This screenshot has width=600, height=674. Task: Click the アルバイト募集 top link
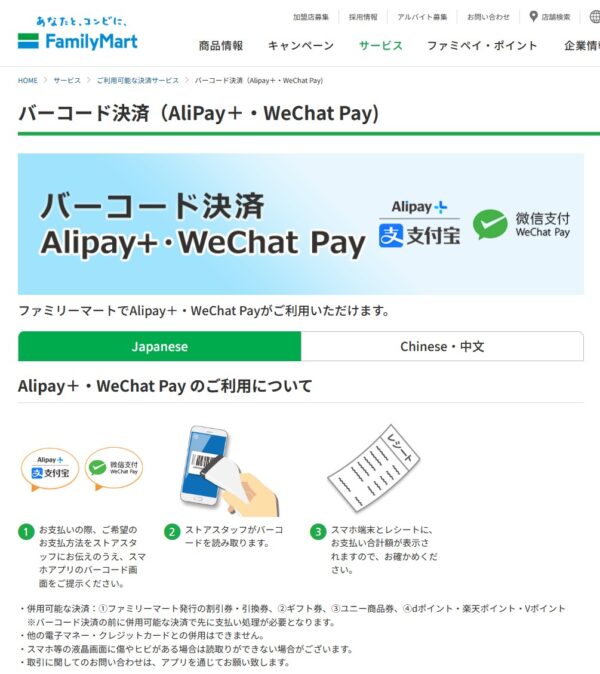[422, 17]
